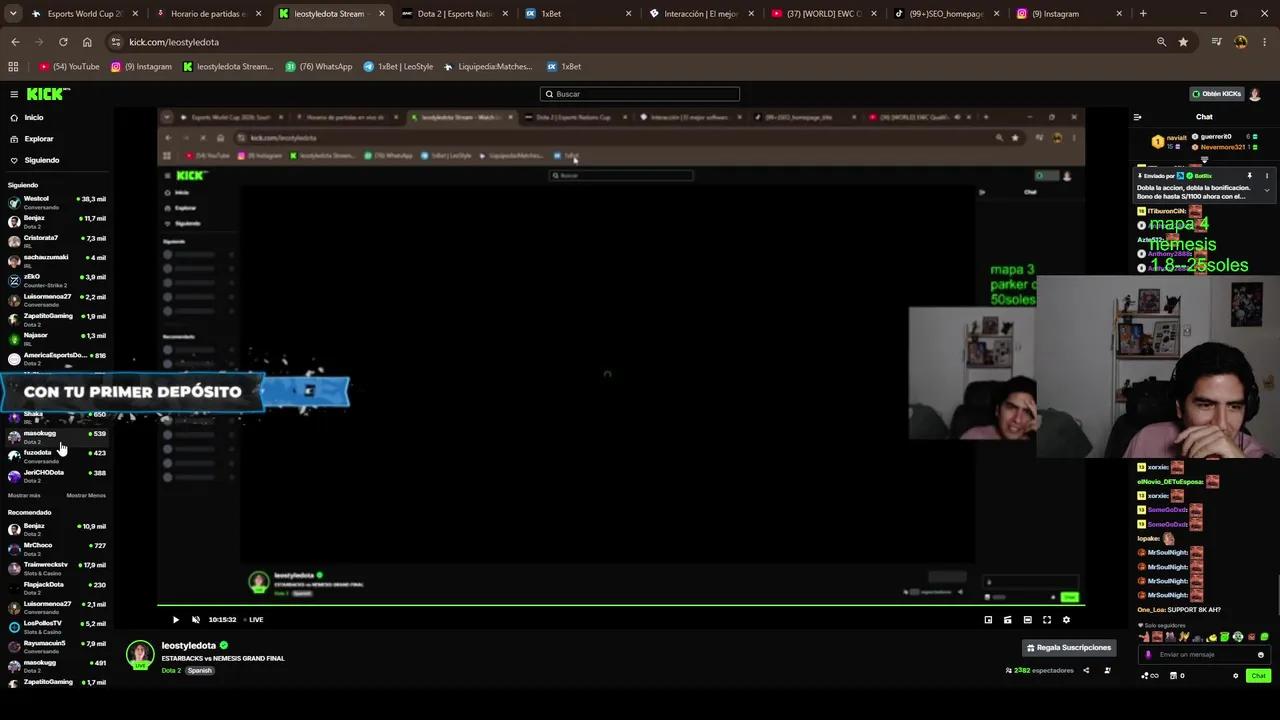The width and height of the screenshot is (1280, 720).
Task: Play the live stream video
Action: tap(176, 620)
